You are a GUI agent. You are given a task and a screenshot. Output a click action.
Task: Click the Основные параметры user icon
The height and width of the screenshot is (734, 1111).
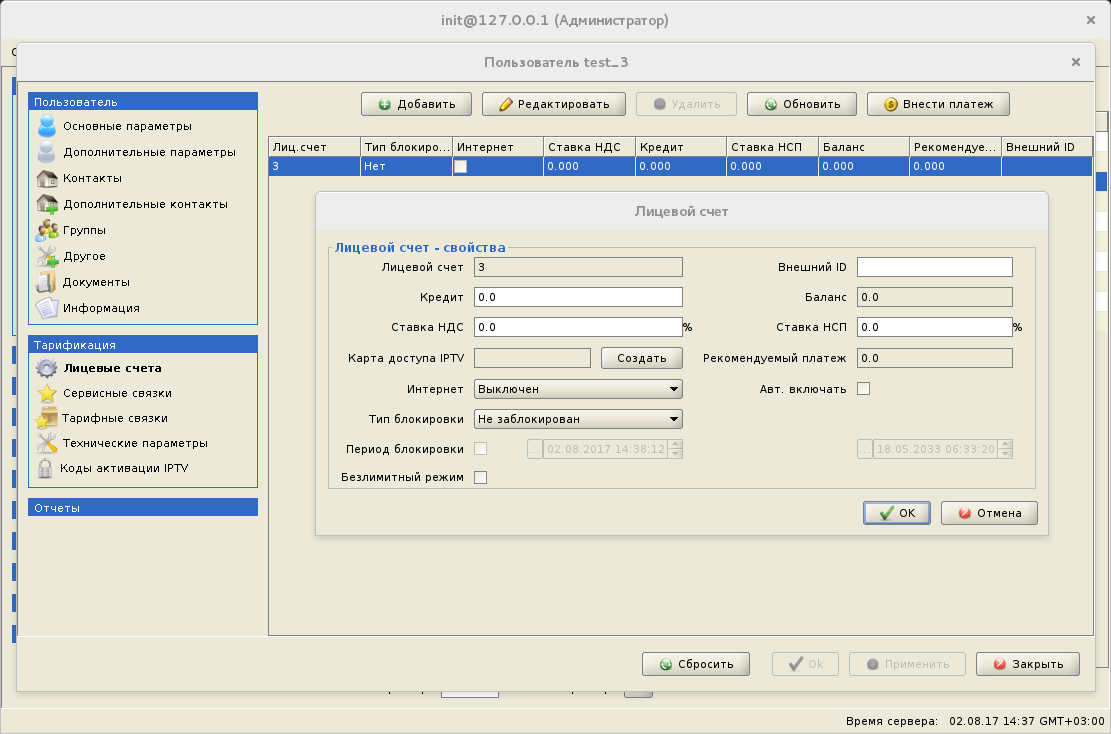[x=46, y=126]
